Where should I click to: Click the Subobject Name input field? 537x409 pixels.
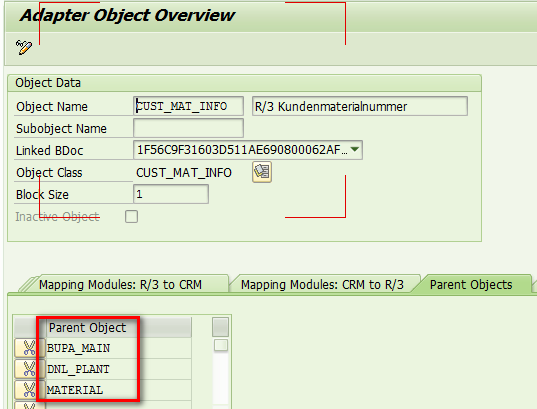pos(188,128)
